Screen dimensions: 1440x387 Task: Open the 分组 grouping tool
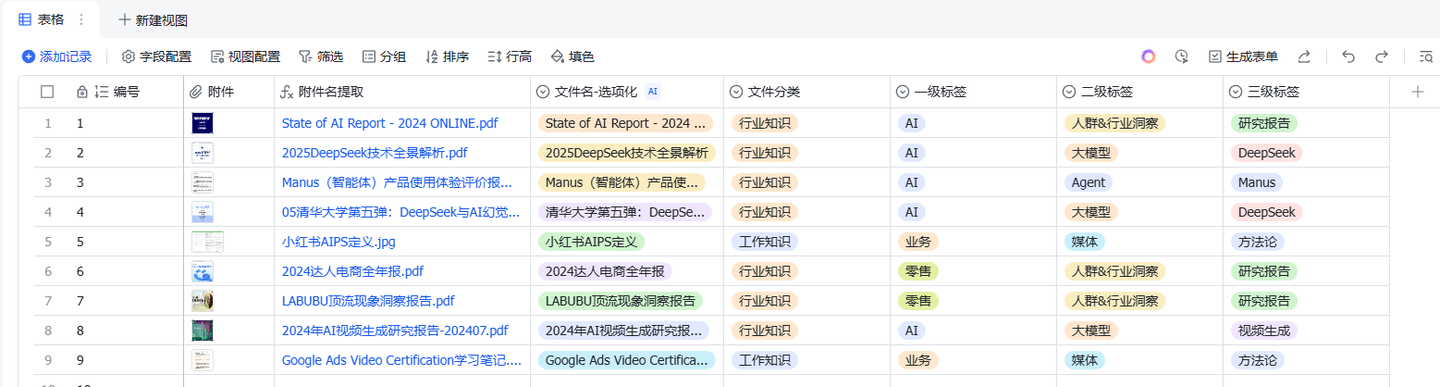pyautogui.click(x=384, y=57)
